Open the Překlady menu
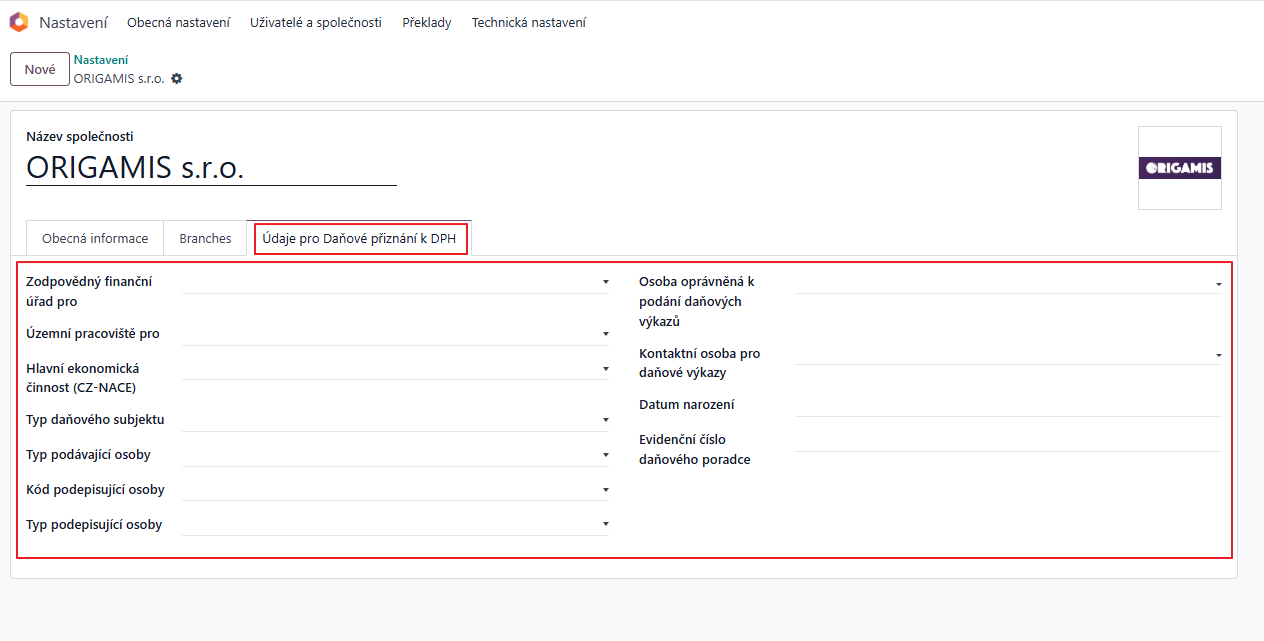 pos(426,22)
